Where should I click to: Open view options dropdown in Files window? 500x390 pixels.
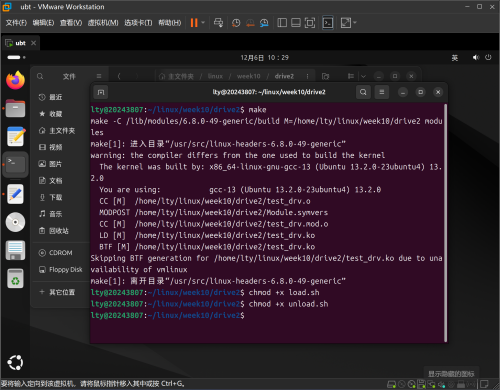[363, 76]
